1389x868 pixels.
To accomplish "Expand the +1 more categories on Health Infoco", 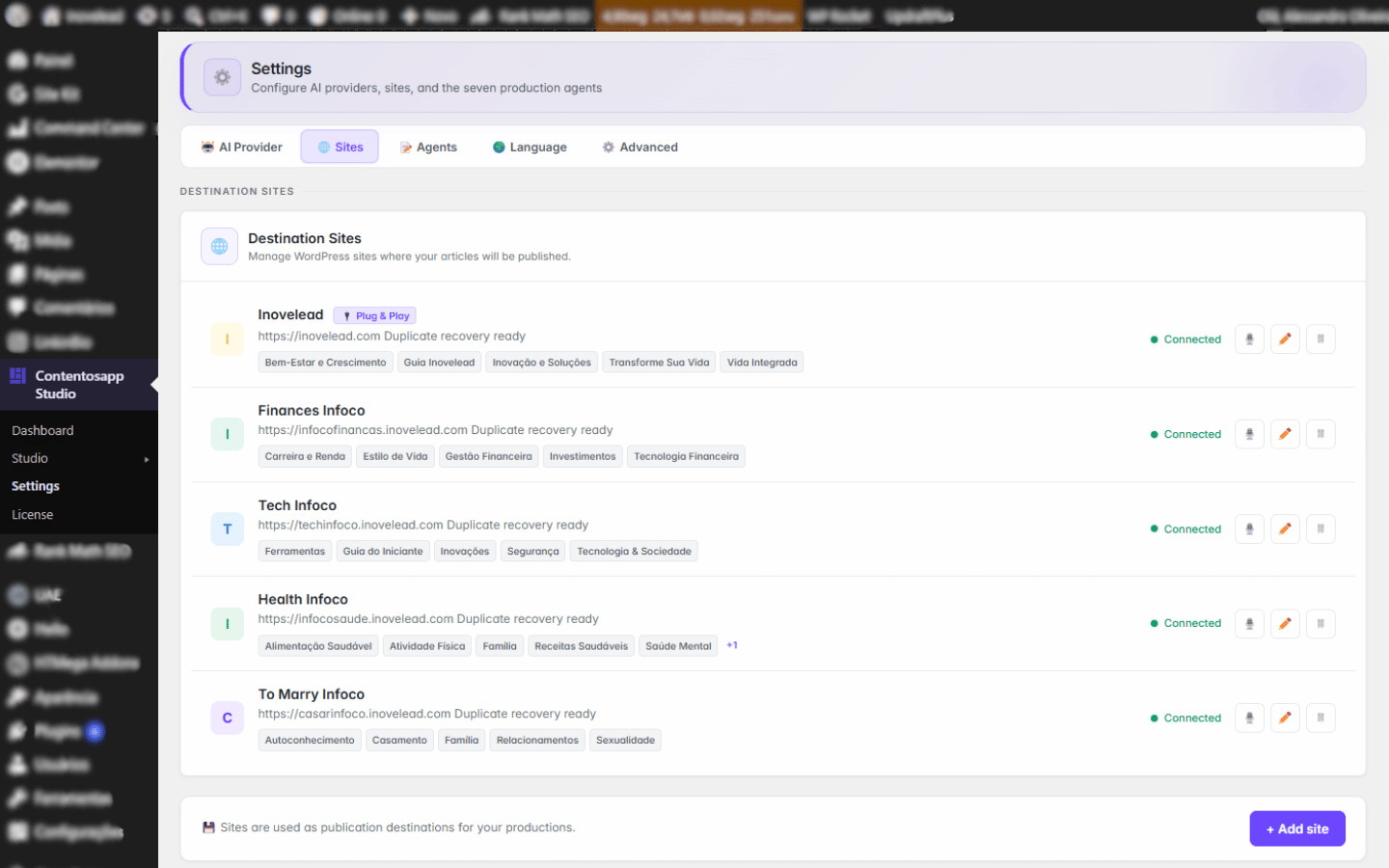I will [732, 645].
